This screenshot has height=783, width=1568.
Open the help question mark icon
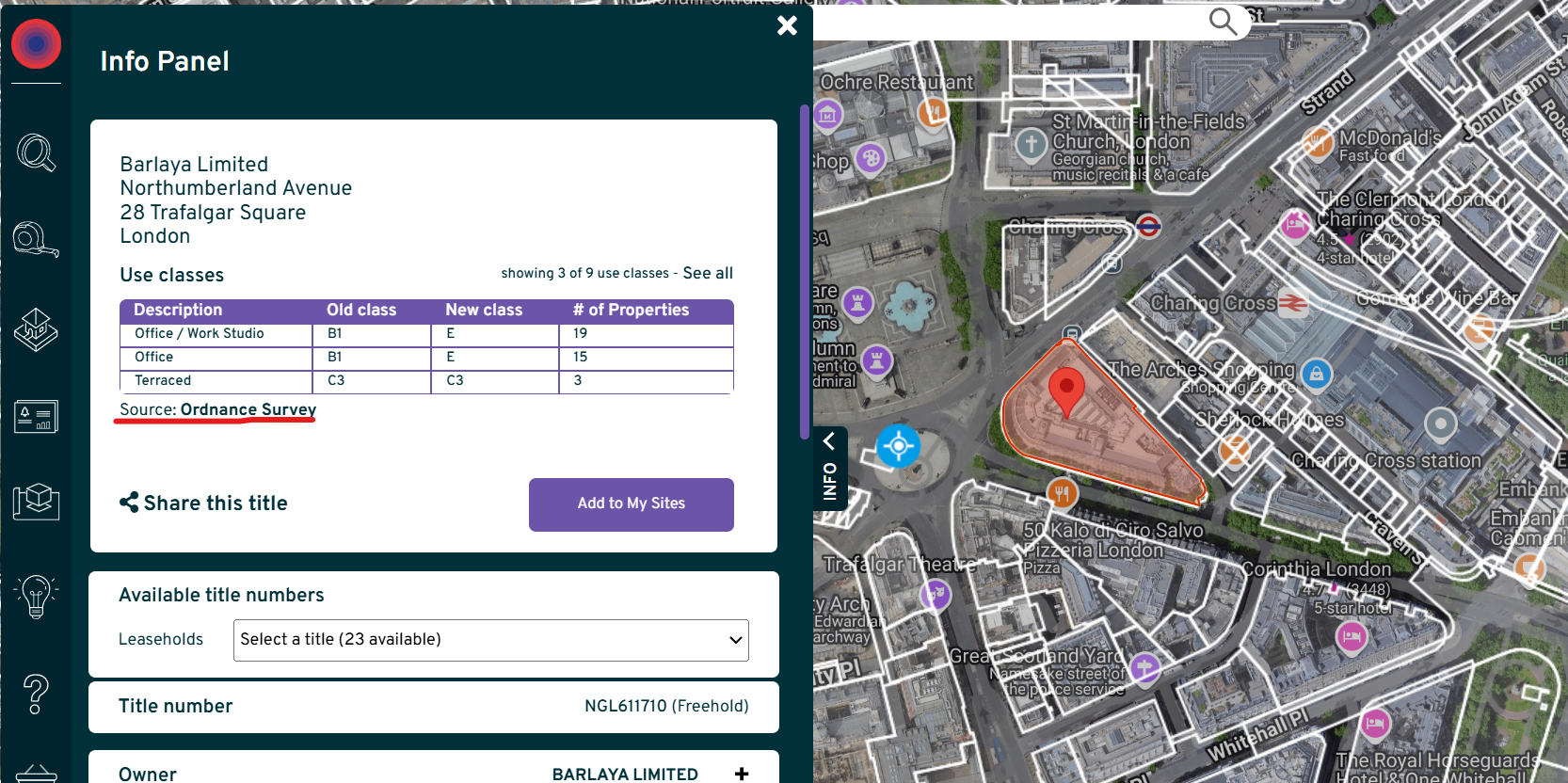[36, 695]
